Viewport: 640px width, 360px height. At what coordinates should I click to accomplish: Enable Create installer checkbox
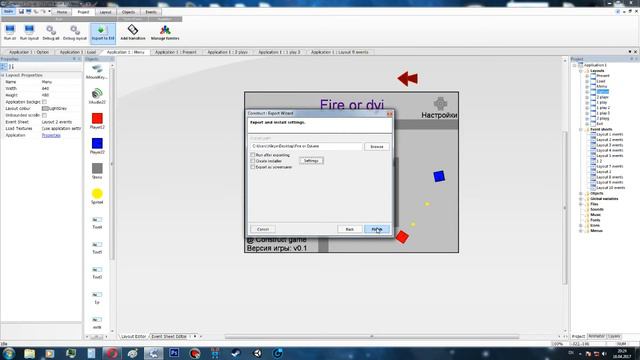pyautogui.click(x=253, y=161)
